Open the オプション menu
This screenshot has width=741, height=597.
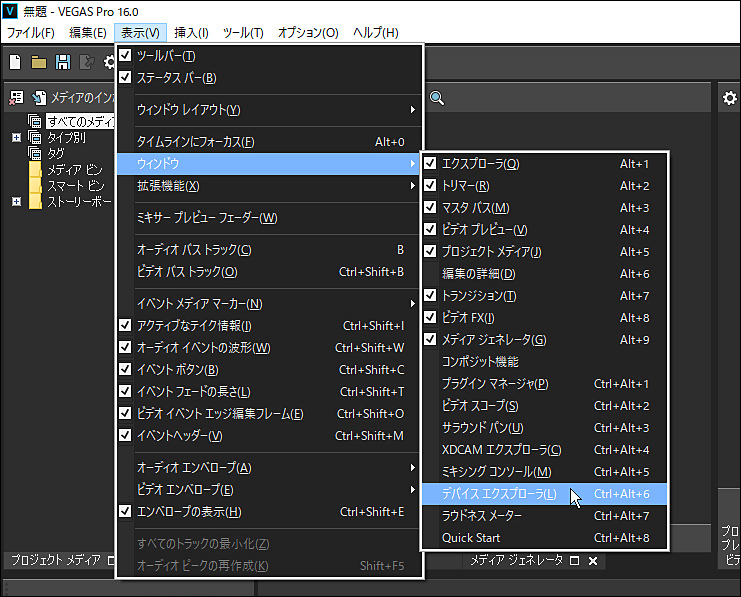coord(308,33)
